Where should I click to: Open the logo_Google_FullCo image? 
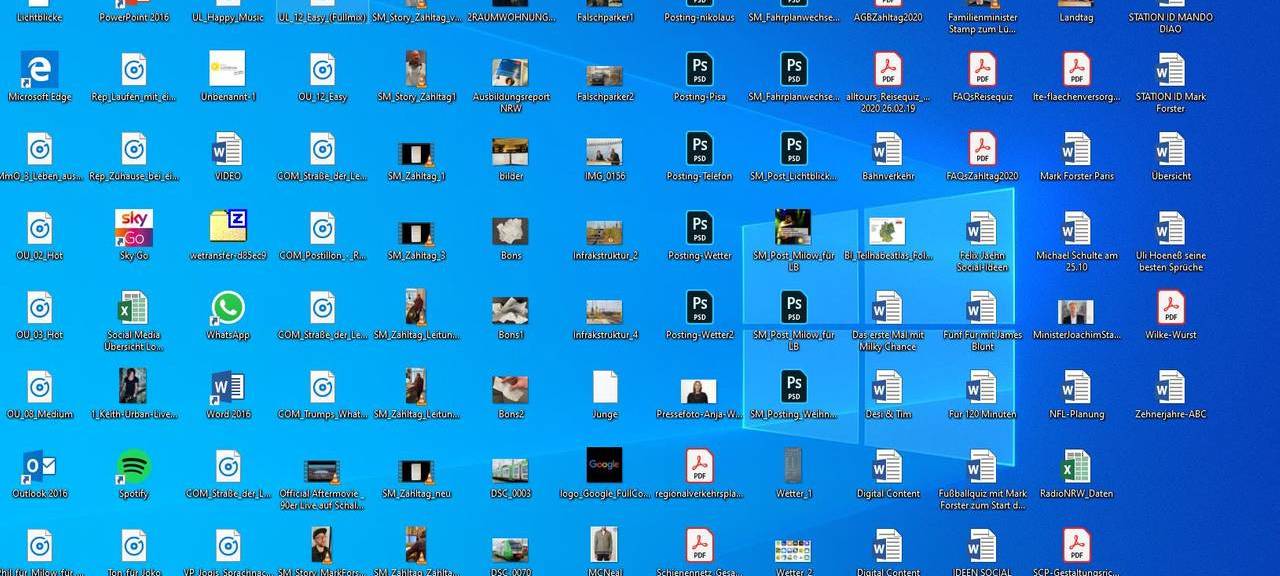(x=604, y=466)
